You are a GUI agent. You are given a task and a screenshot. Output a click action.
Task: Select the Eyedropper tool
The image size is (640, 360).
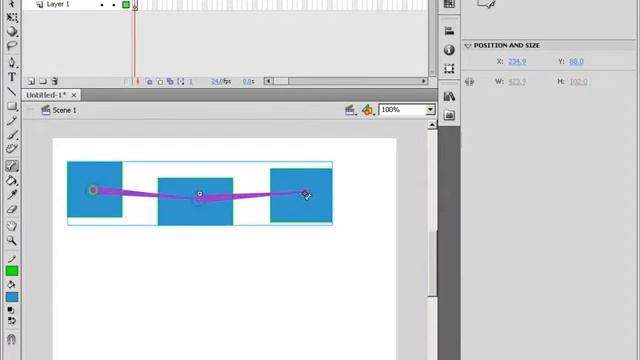tap(12, 195)
